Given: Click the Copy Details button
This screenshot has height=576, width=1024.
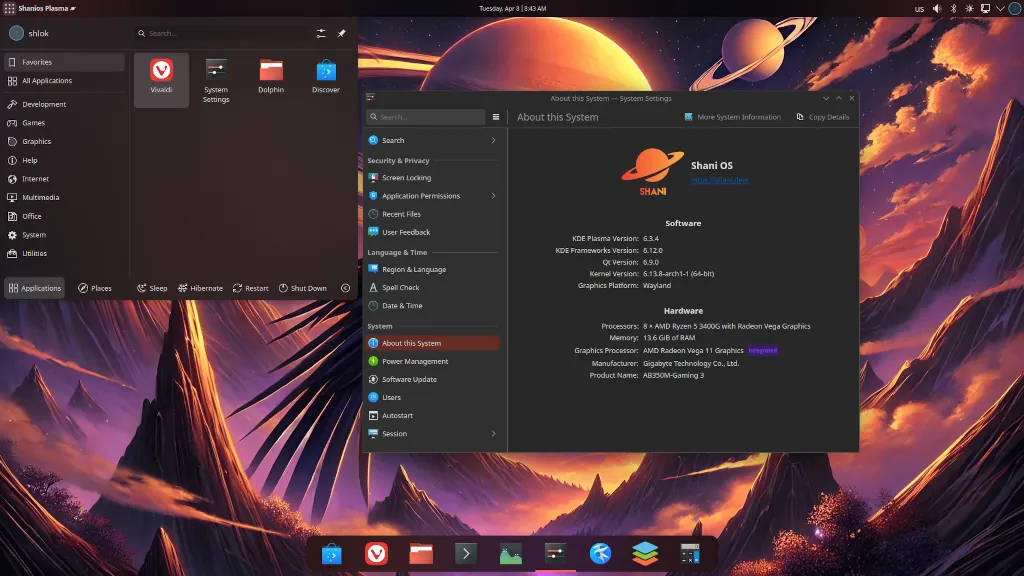Looking at the screenshot, I should tap(823, 117).
